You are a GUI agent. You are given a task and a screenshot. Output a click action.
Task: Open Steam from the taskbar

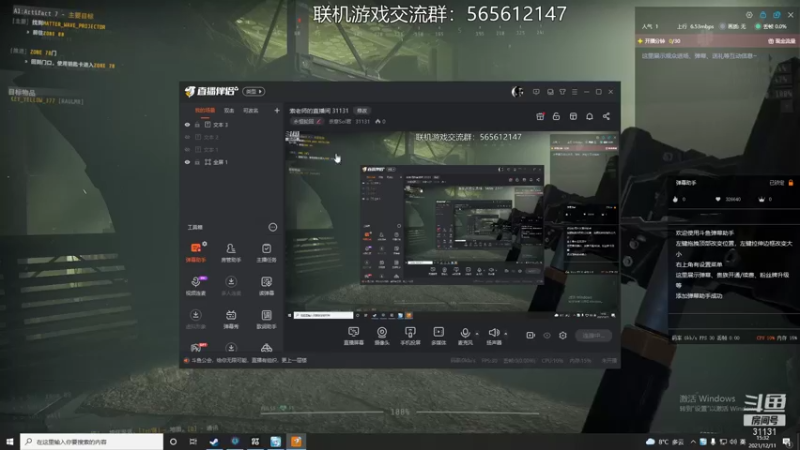(214, 441)
